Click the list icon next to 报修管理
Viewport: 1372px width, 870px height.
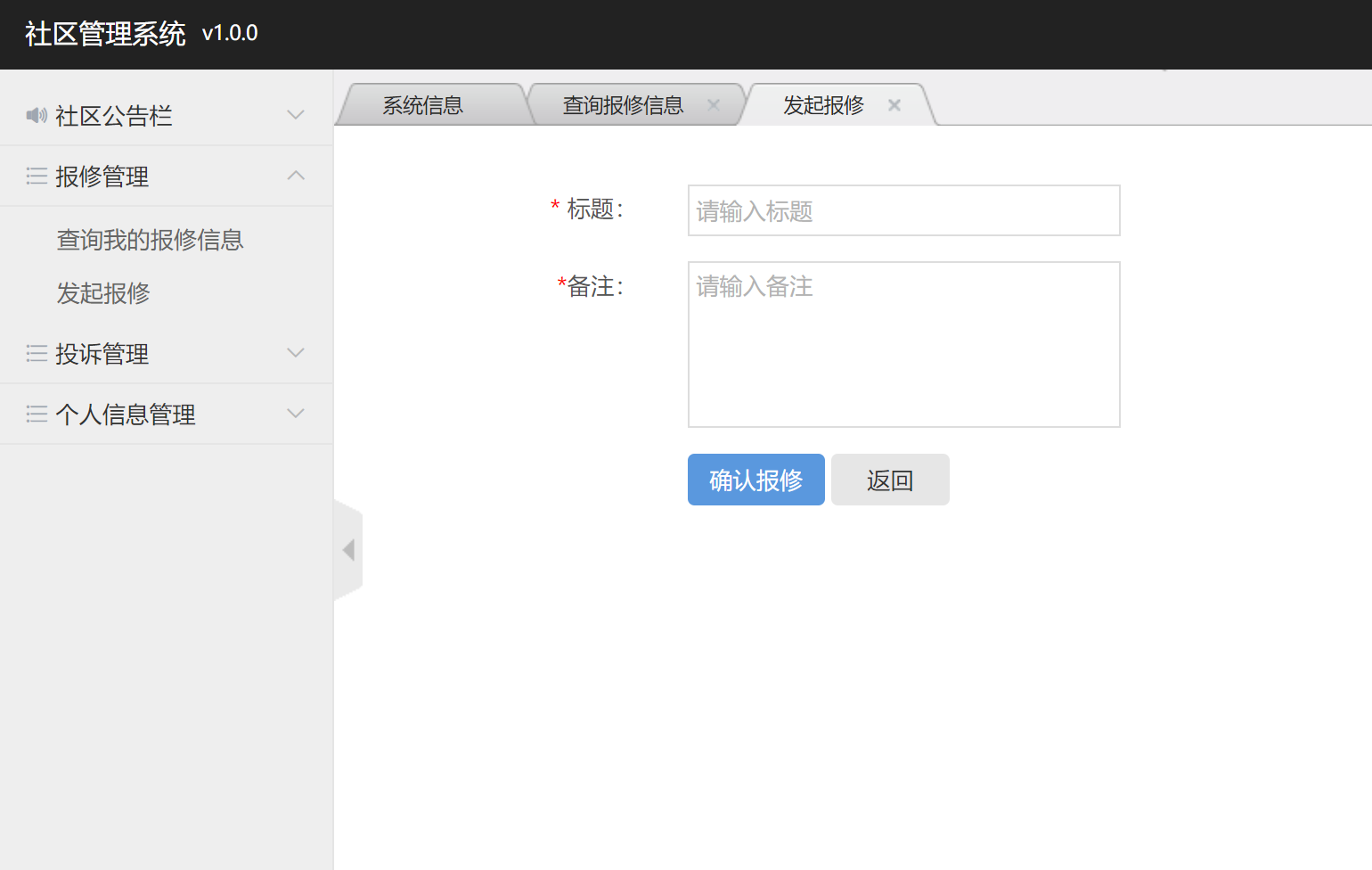[x=36, y=176]
